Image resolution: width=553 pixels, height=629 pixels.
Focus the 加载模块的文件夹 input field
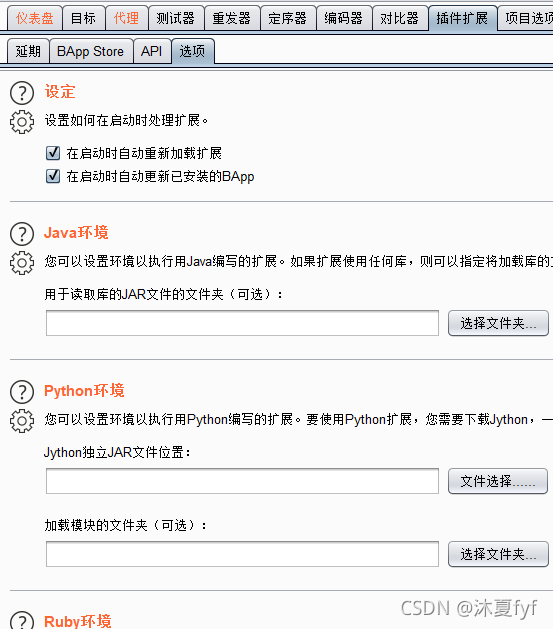pyautogui.click(x=242, y=554)
